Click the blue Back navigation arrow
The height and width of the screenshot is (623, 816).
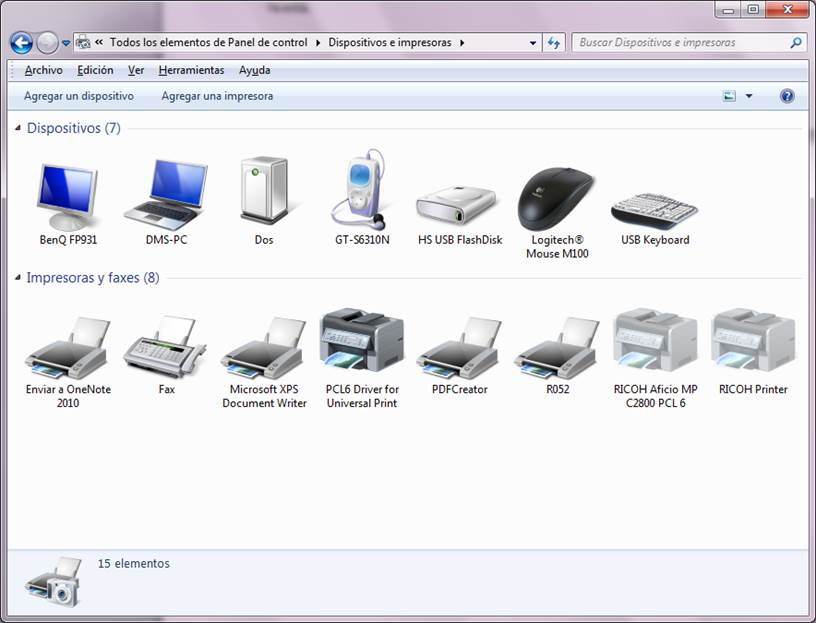tap(21, 43)
